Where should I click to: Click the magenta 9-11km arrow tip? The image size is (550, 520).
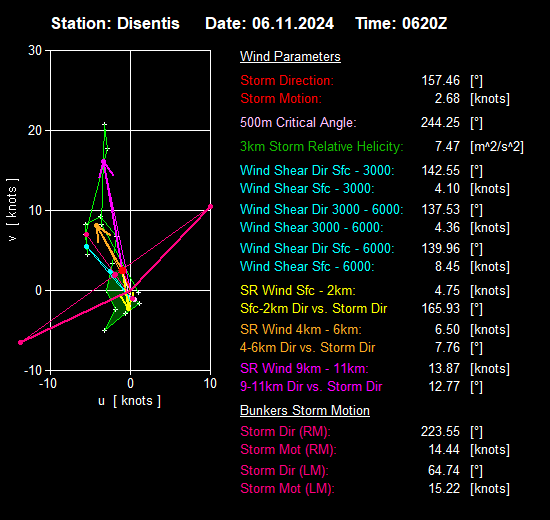103,162
